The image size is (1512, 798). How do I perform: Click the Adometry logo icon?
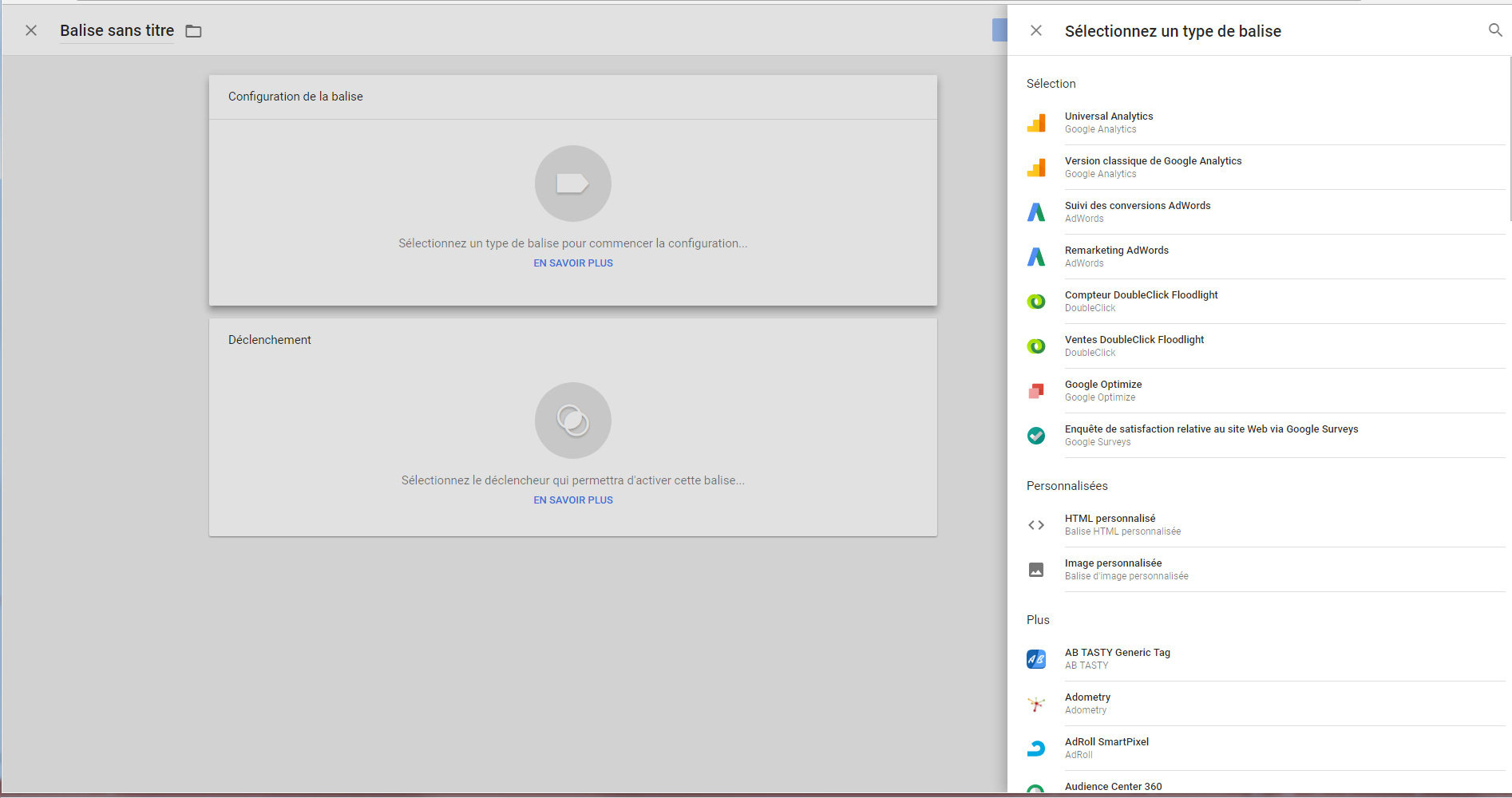coord(1036,704)
